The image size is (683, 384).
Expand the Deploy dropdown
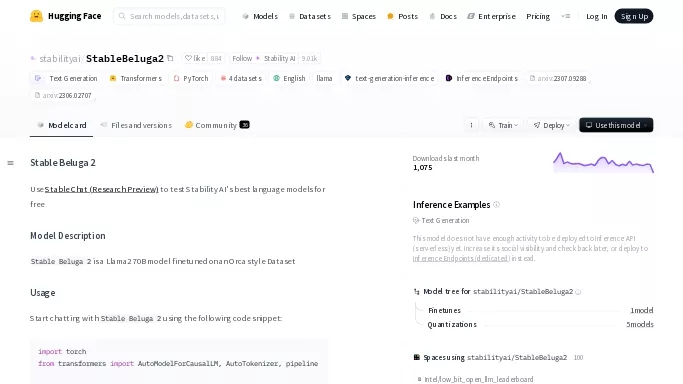pos(551,125)
